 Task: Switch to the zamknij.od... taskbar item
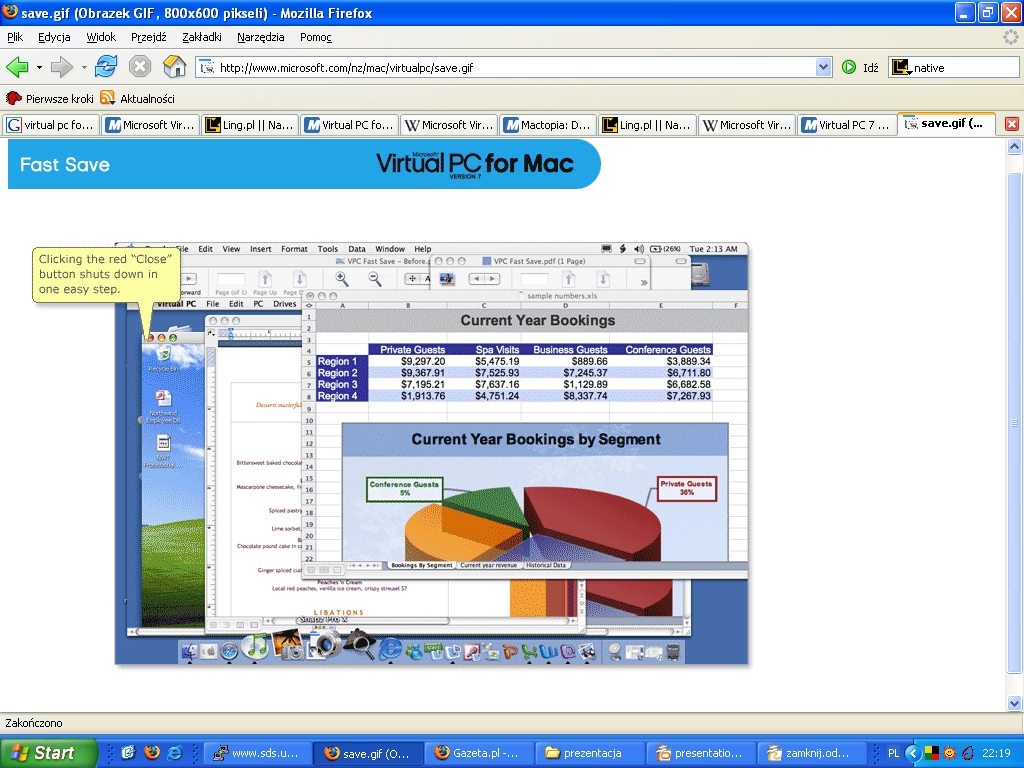point(812,753)
